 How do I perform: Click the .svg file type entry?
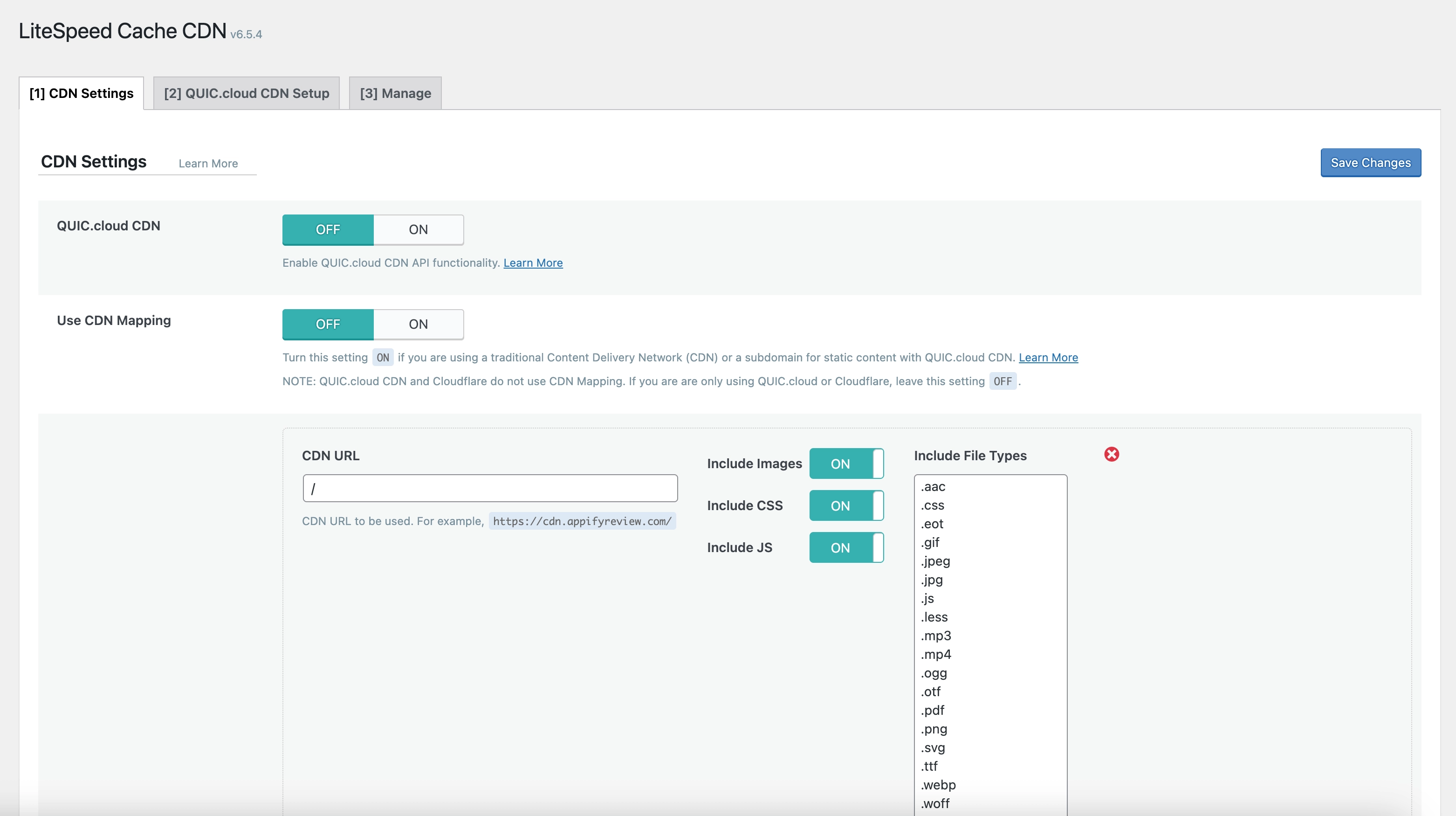click(x=933, y=748)
